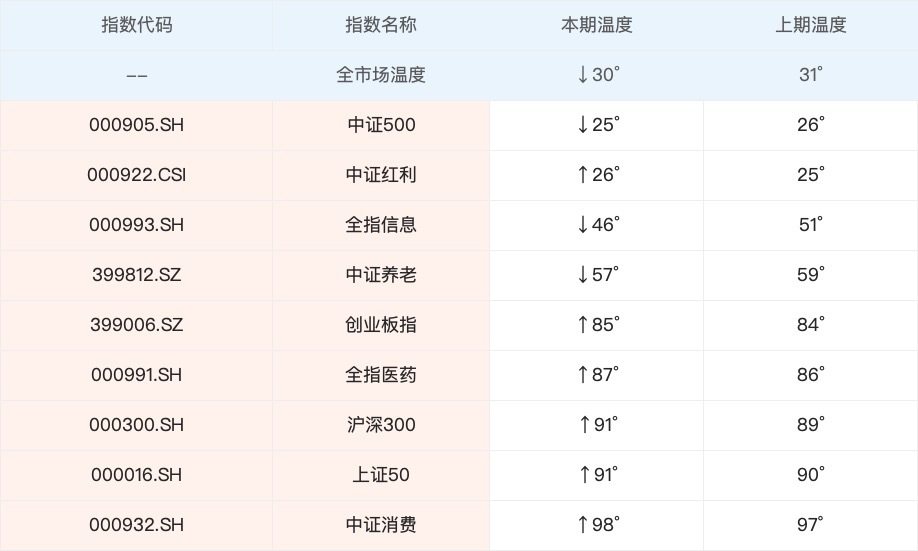Image resolution: width=918 pixels, height=551 pixels.
Task: Click index code 399812.SZ
Action: point(137,275)
